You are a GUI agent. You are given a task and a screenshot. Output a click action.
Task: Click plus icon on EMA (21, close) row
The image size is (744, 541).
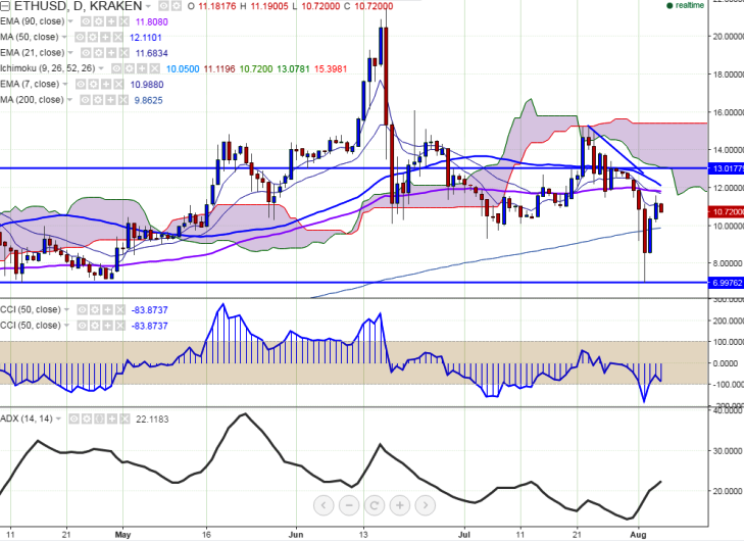point(111,53)
